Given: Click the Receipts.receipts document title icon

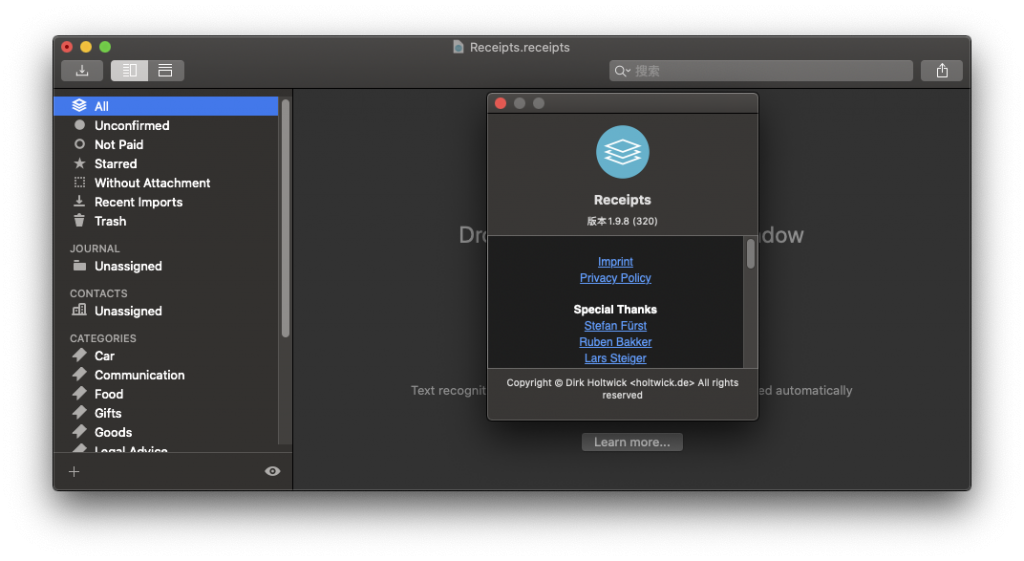Looking at the screenshot, I should click(458, 47).
